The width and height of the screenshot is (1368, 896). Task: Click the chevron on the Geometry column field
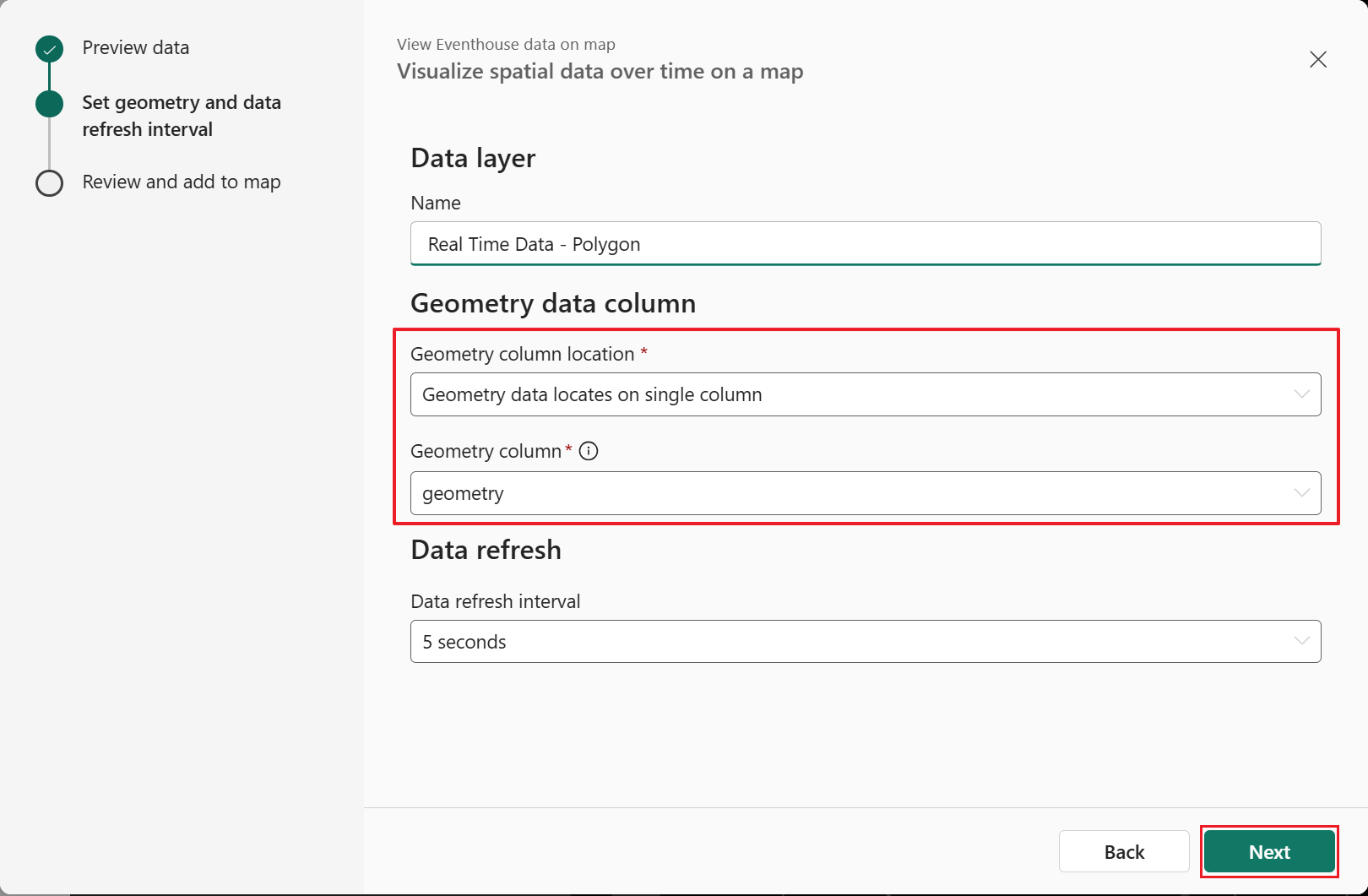click(x=1302, y=492)
